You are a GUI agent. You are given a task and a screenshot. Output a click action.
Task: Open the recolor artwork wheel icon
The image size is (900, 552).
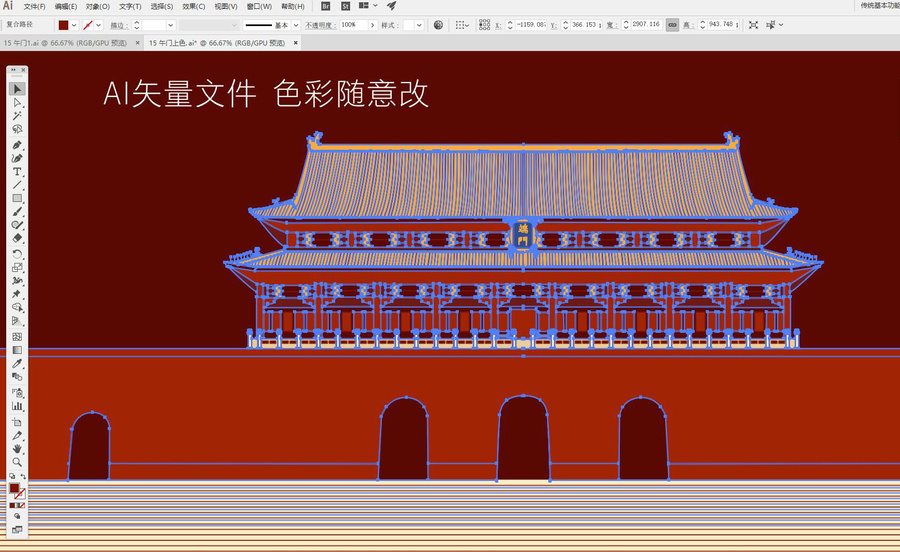(x=438, y=25)
